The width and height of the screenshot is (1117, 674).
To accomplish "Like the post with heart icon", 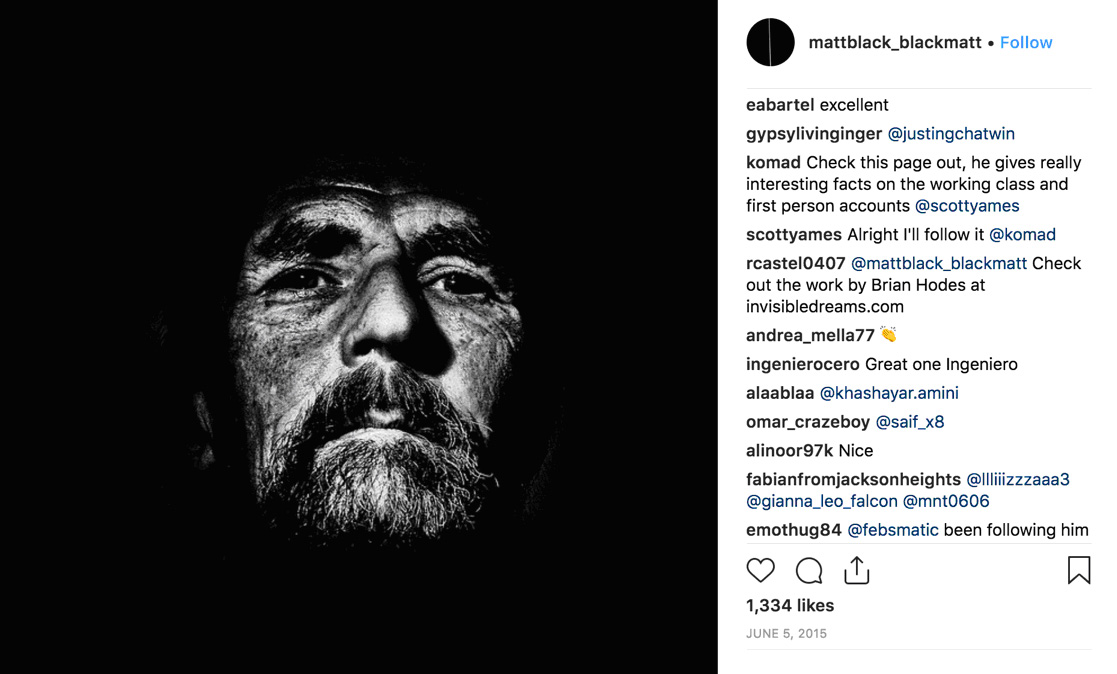I will tap(761, 570).
